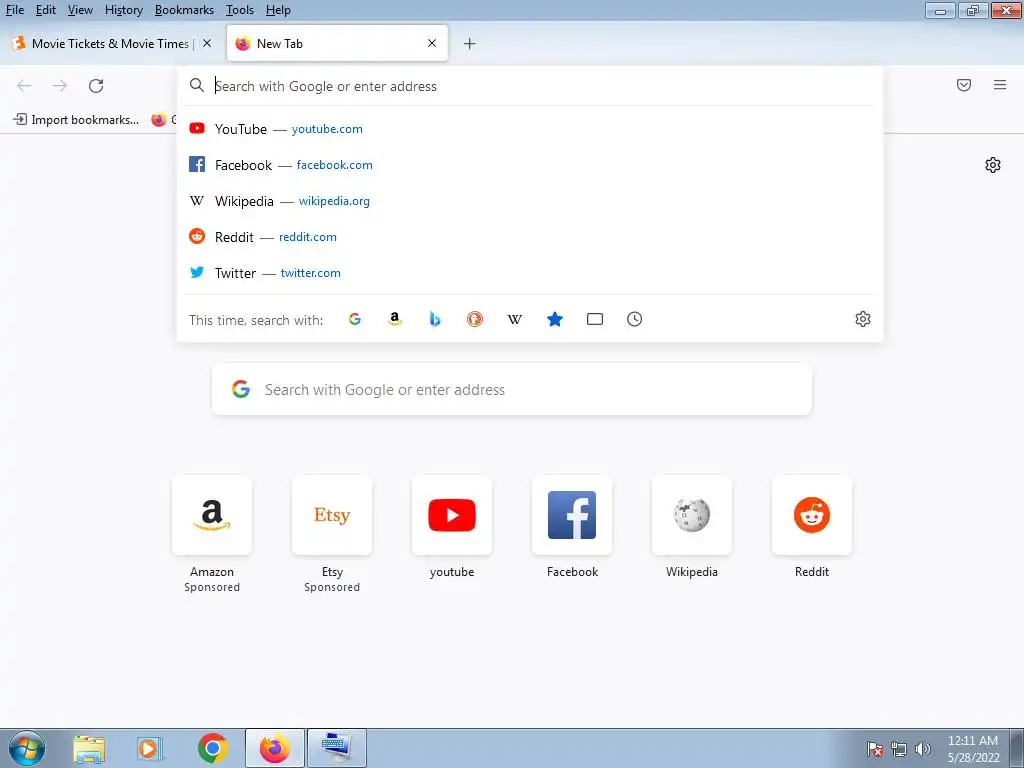Viewport: 1024px width, 768px height.
Task: Switch to Movie Tickets & Movie Times tab
Action: pyautogui.click(x=111, y=44)
